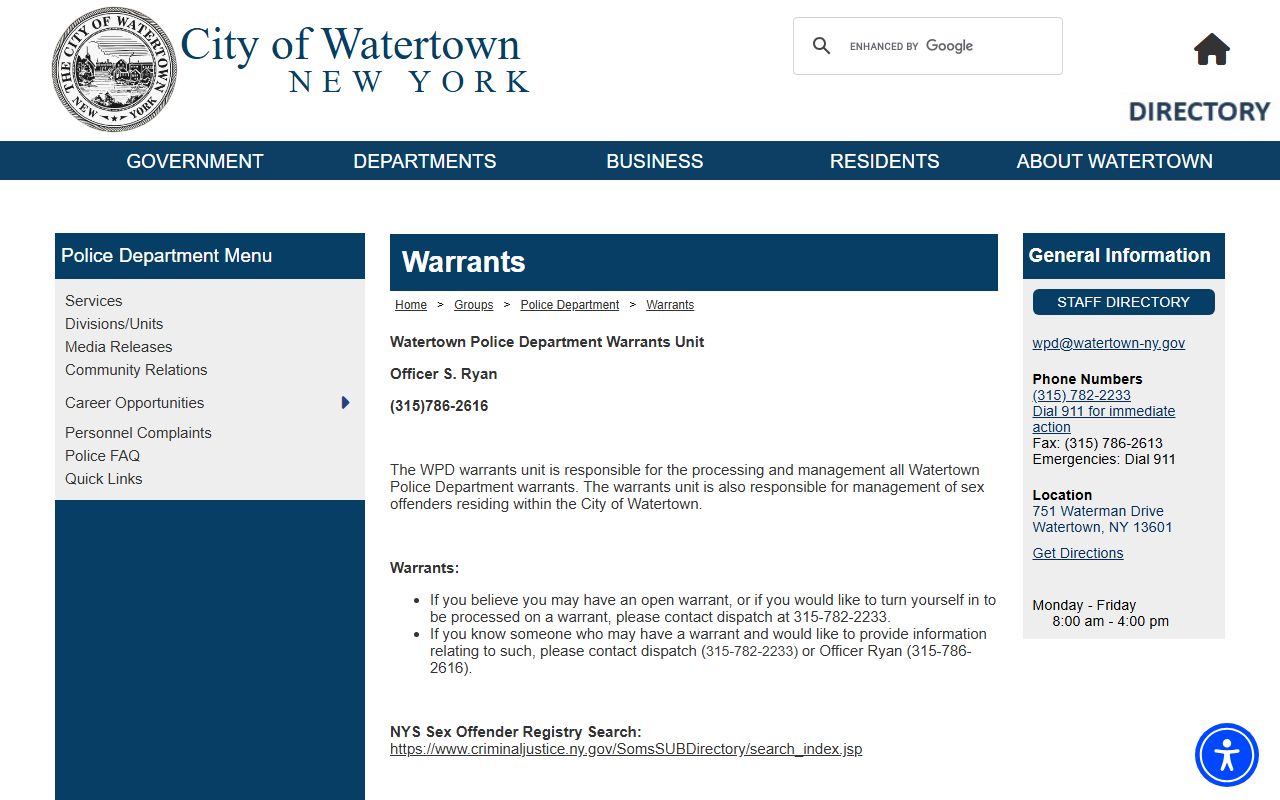Click the DIRECTORY link
The width and height of the screenshot is (1280, 800).
click(x=1199, y=111)
